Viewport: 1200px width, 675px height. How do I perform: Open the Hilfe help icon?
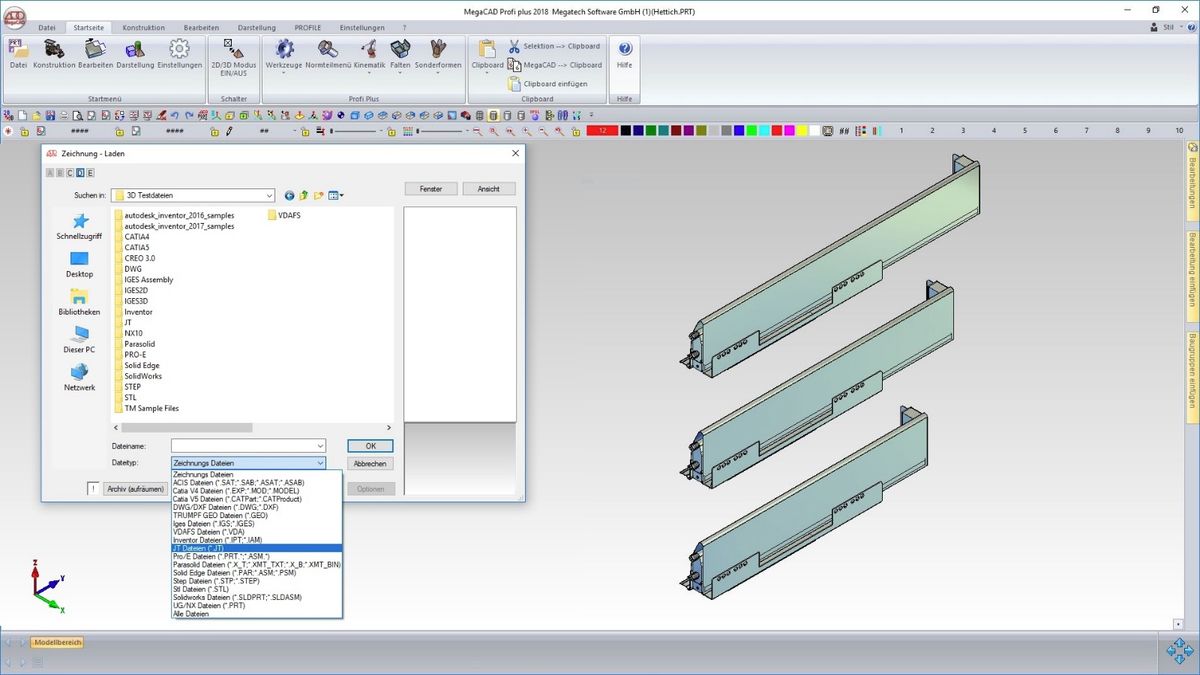(624, 53)
